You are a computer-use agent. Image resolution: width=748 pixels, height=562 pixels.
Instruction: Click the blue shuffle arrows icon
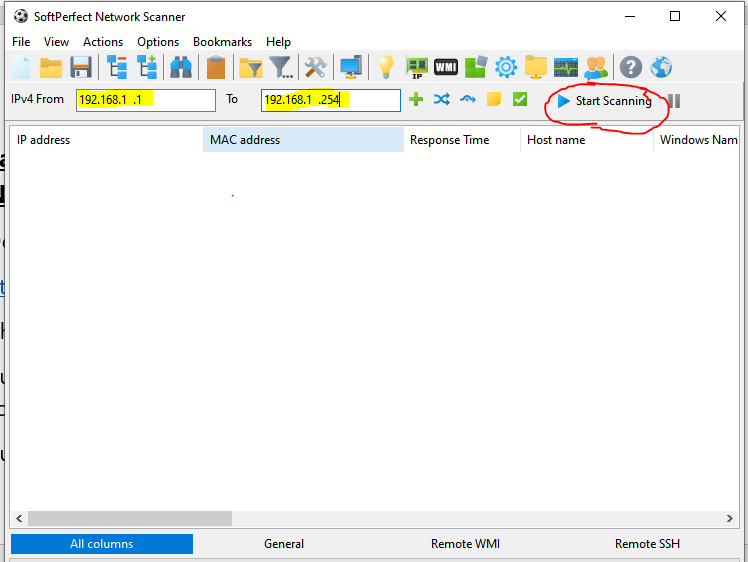pos(442,100)
